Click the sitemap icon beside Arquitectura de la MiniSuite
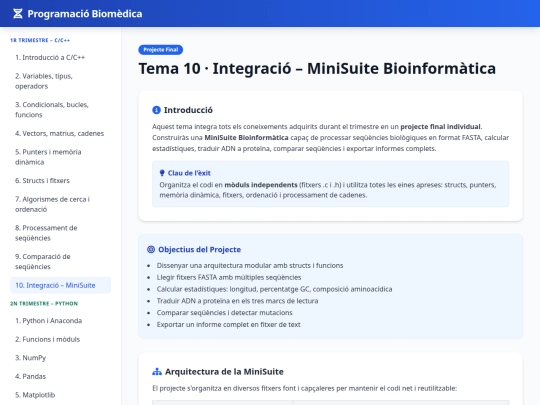The width and height of the screenshot is (540, 405). click(157, 372)
